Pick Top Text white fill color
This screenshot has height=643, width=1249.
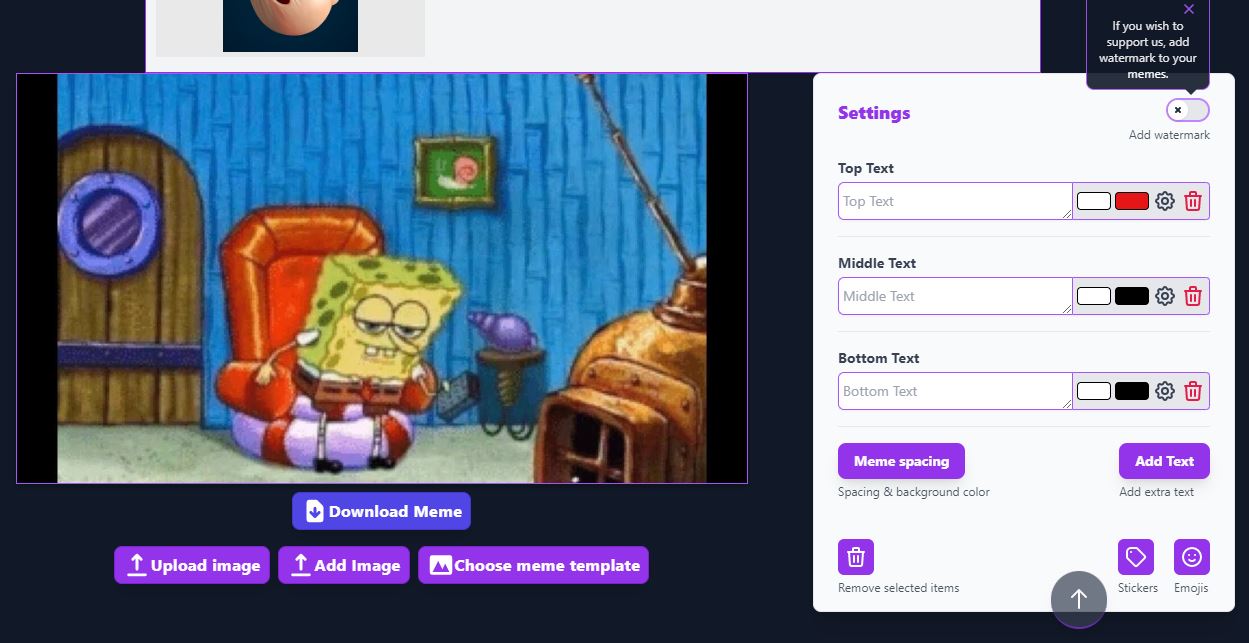[1094, 201]
